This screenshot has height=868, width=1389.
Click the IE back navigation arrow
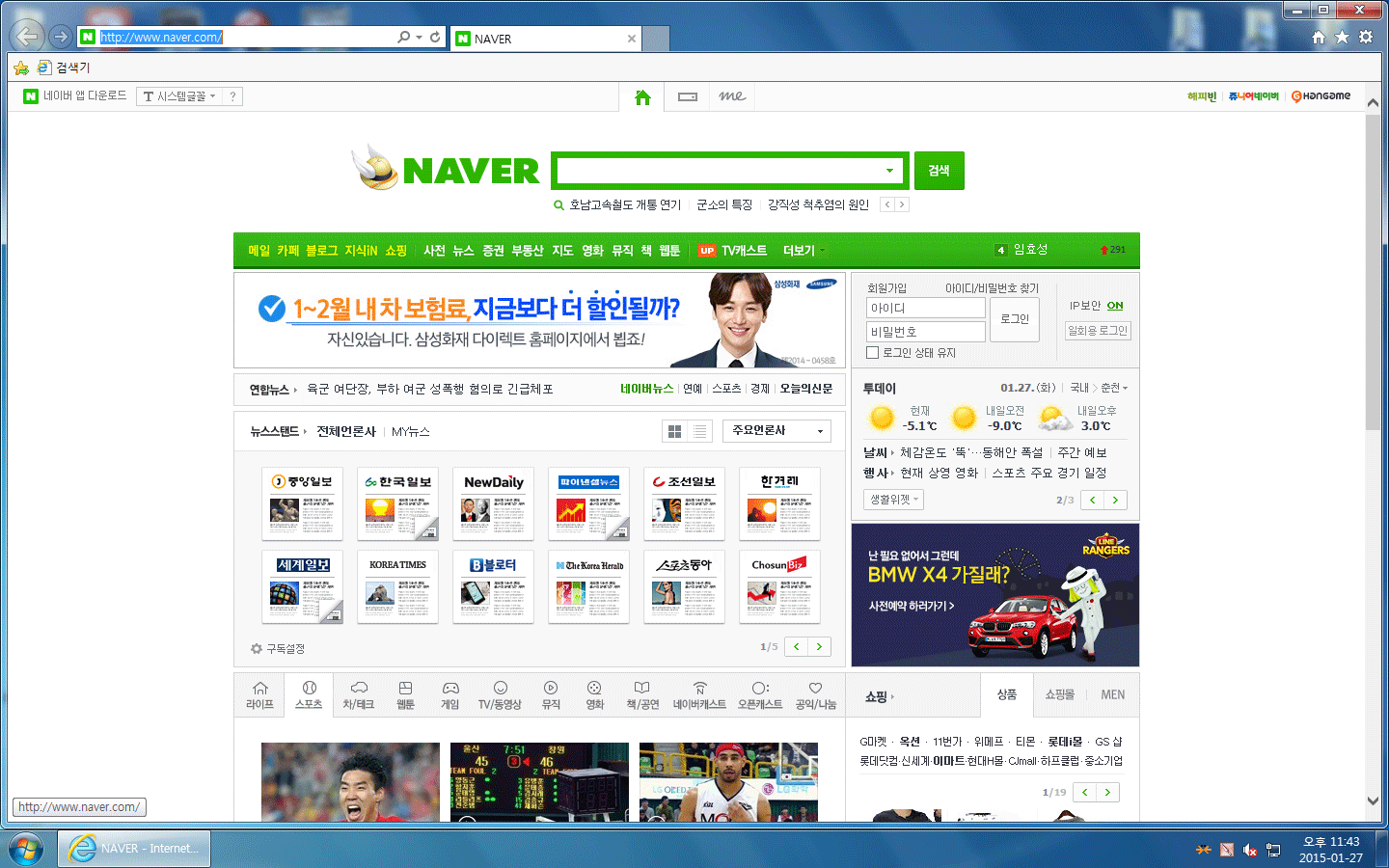[27, 37]
